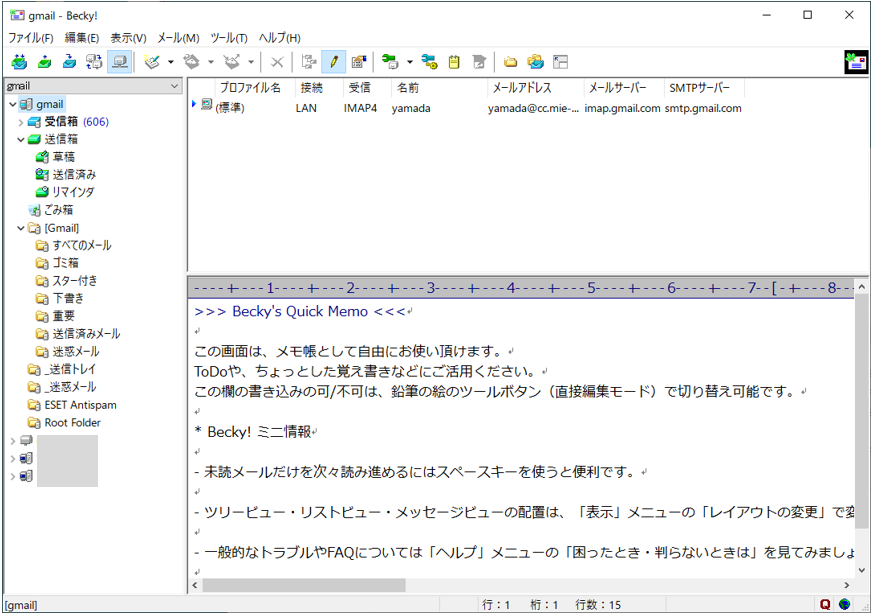The height and width of the screenshot is (614, 872).
Task: Click the globe icon in status bar
Action: point(844,604)
